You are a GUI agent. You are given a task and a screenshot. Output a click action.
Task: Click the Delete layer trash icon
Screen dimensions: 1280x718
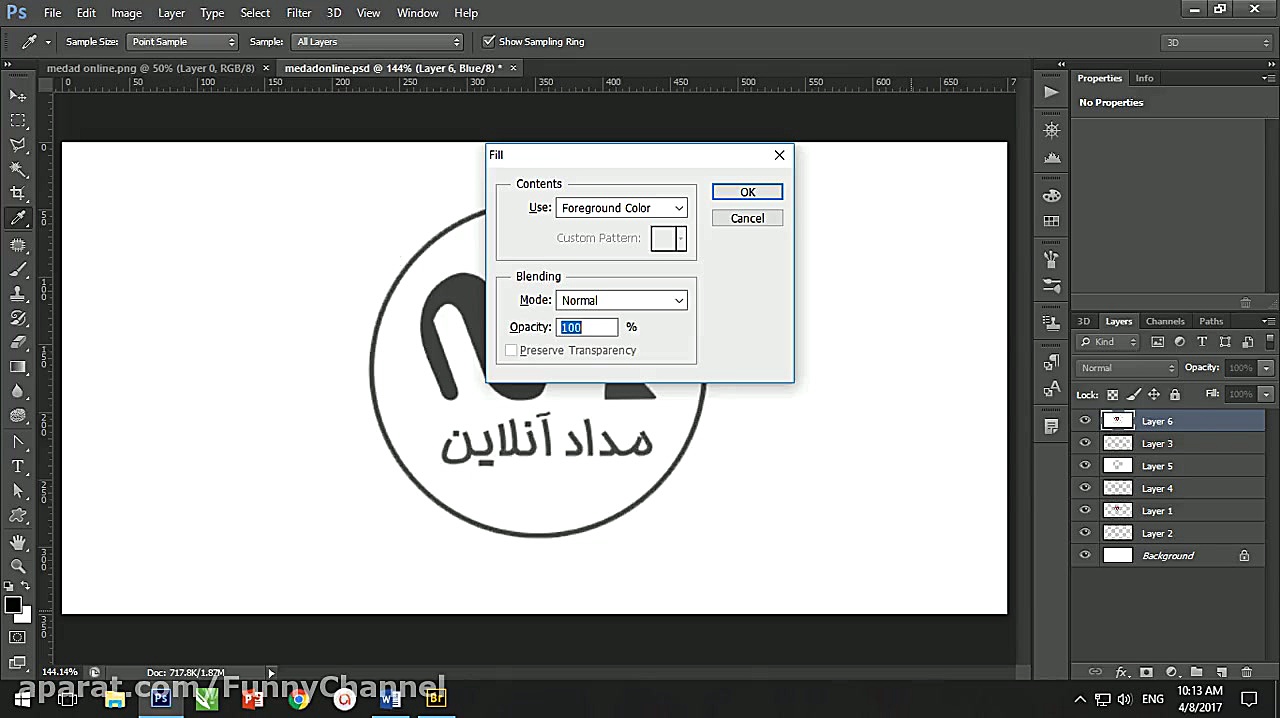pos(1247,671)
